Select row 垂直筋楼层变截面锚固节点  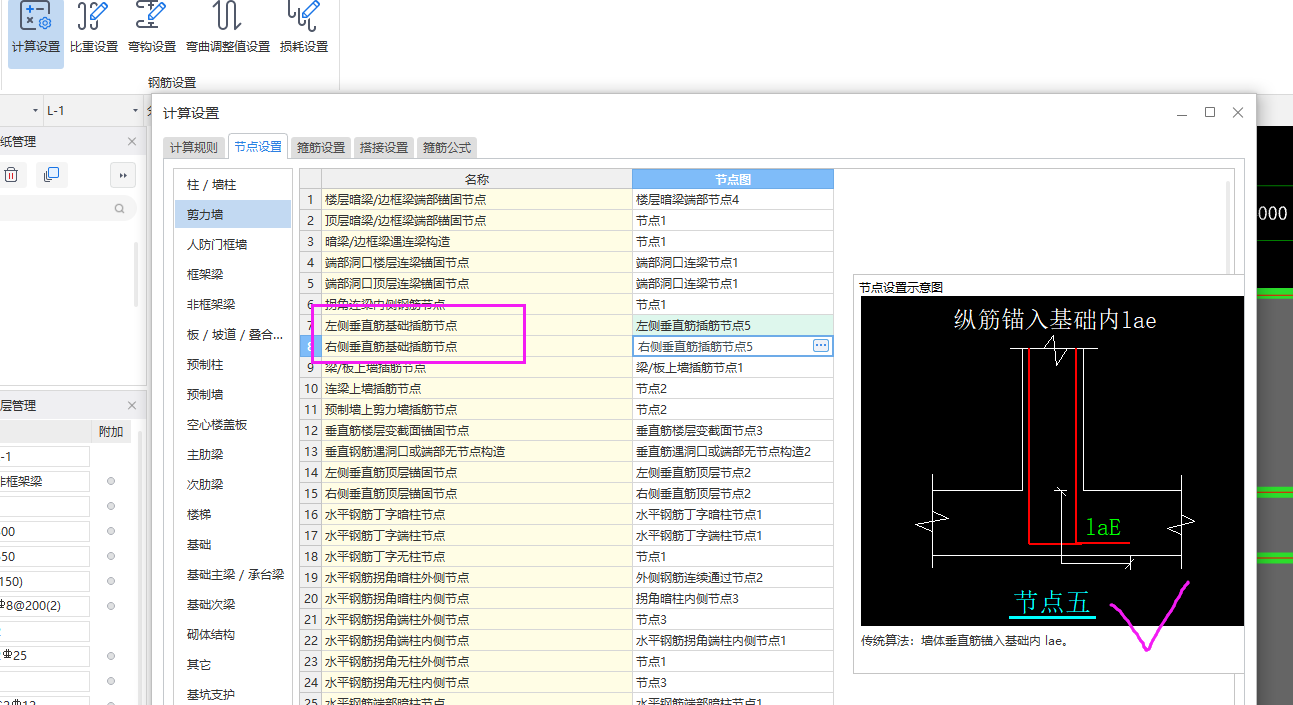tap(476, 431)
